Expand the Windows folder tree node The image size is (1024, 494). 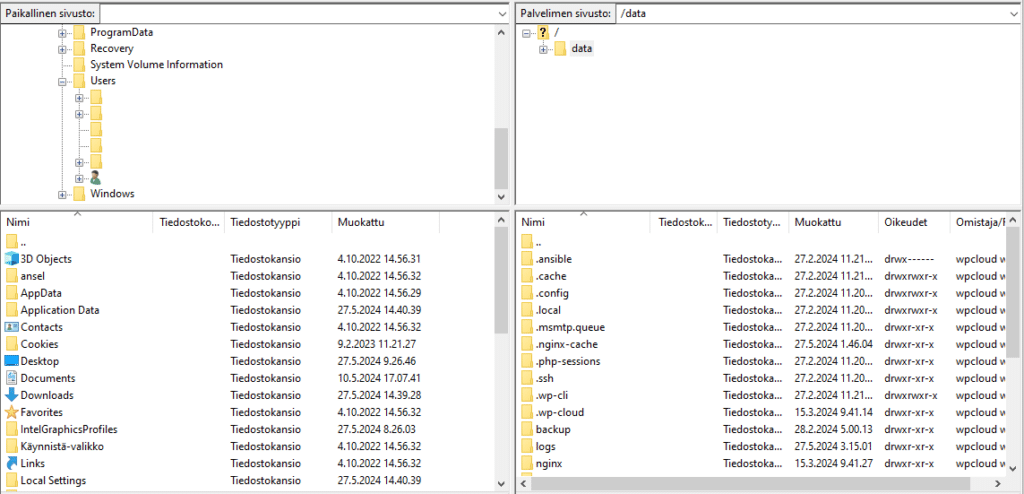click(x=63, y=194)
